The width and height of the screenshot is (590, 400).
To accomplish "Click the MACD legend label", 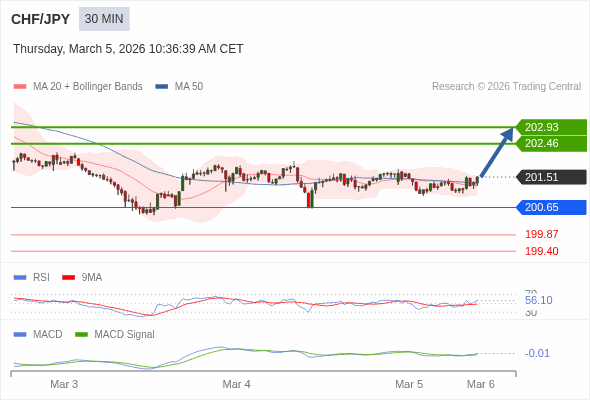I will 48,335.
